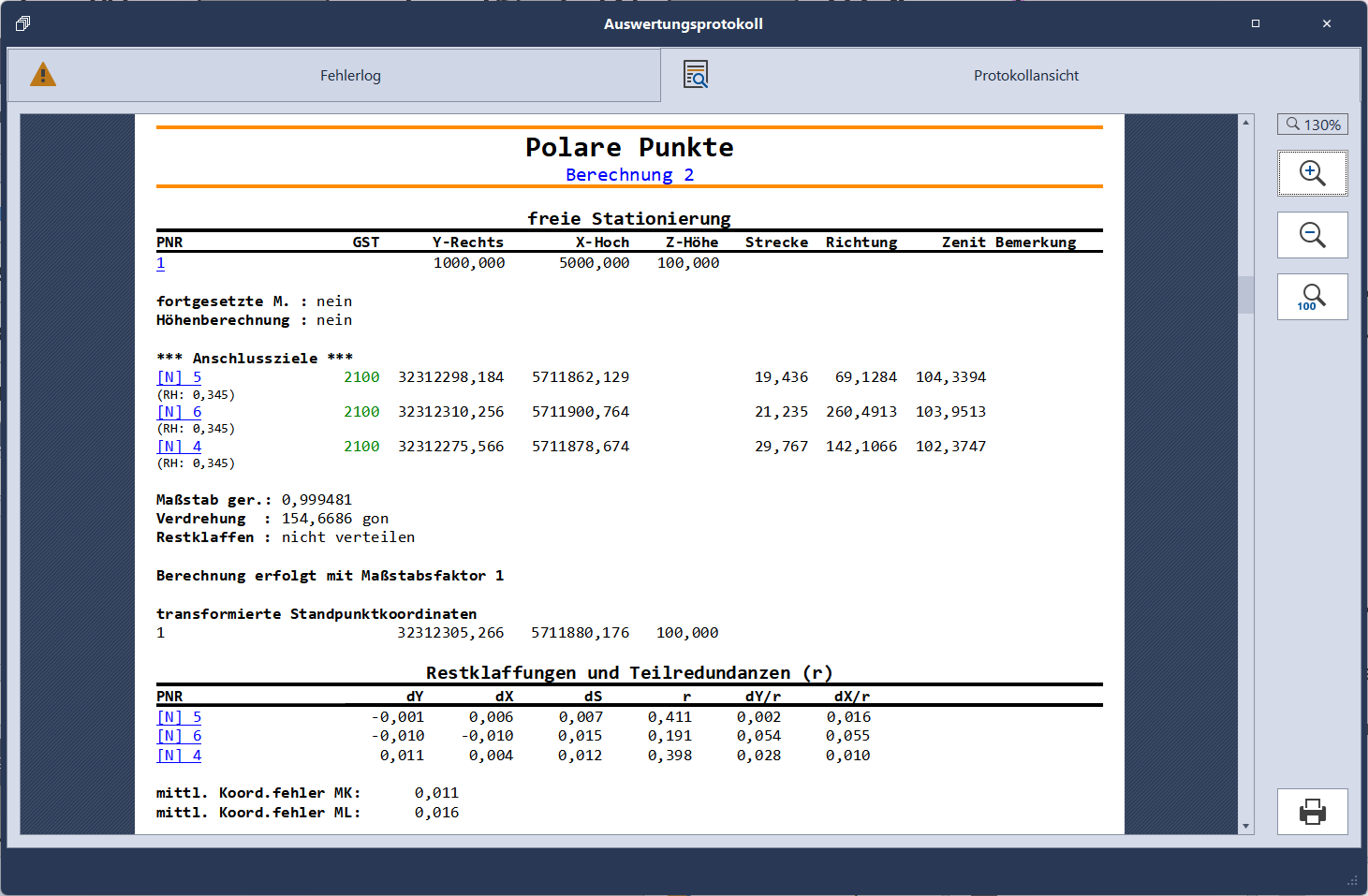
Task: Click the 130% zoom level indicator
Action: click(x=1312, y=125)
